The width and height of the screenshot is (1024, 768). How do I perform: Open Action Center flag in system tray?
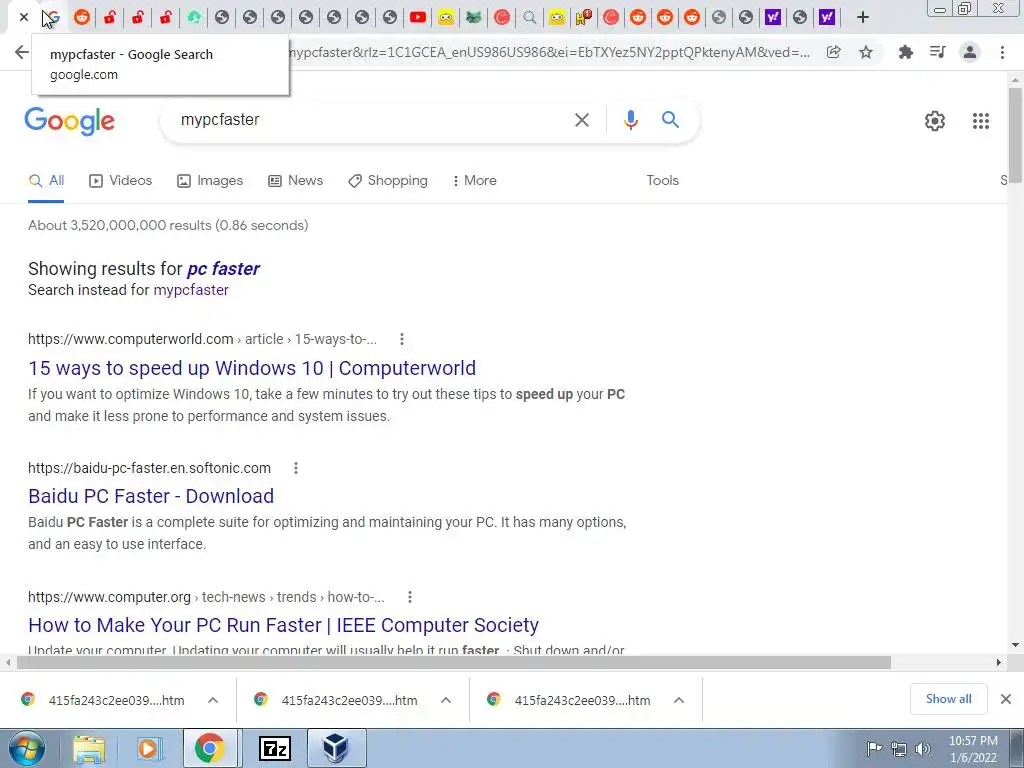coord(873,748)
